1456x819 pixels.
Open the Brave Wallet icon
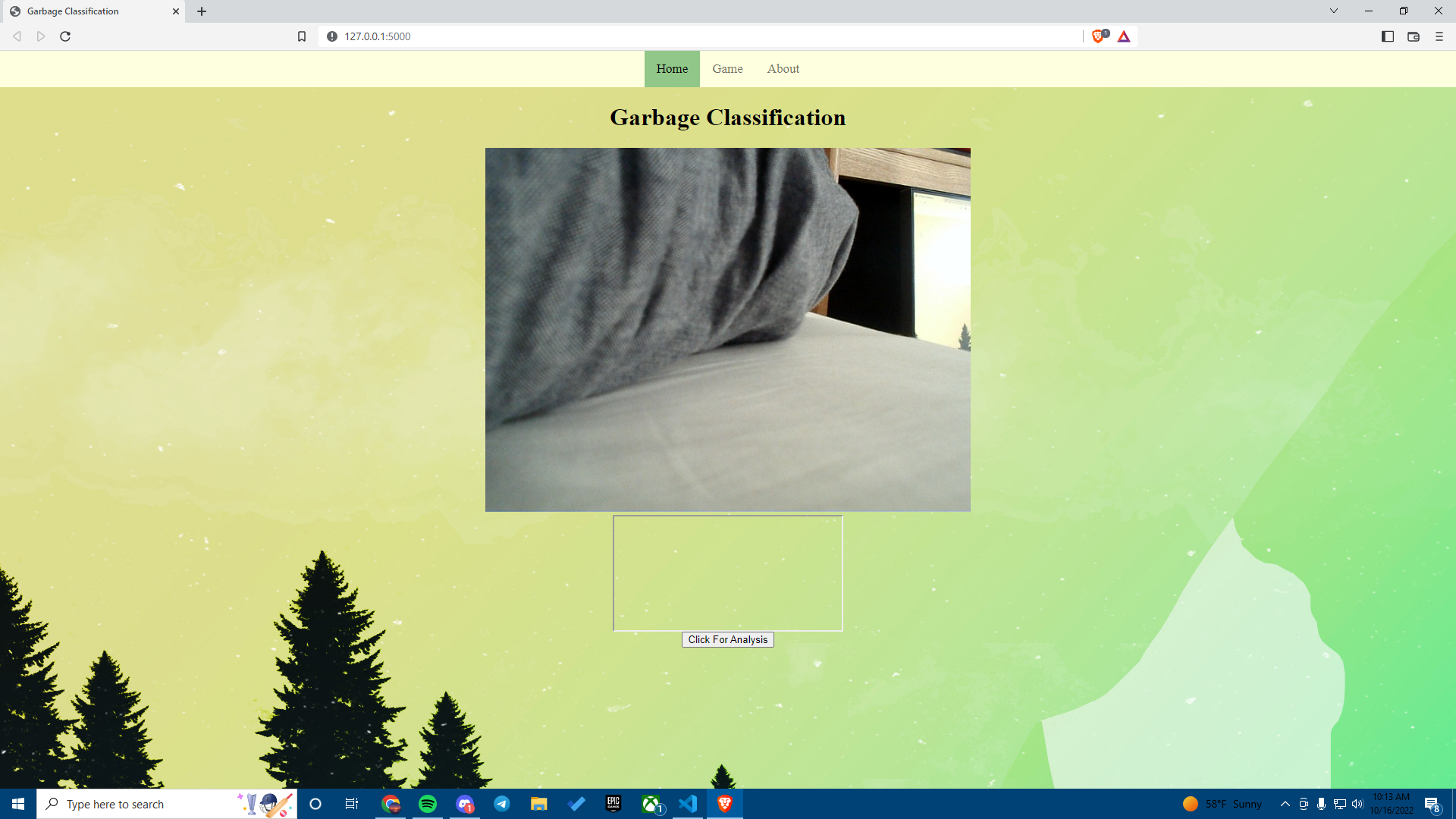pyautogui.click(x=1414, y=36)
